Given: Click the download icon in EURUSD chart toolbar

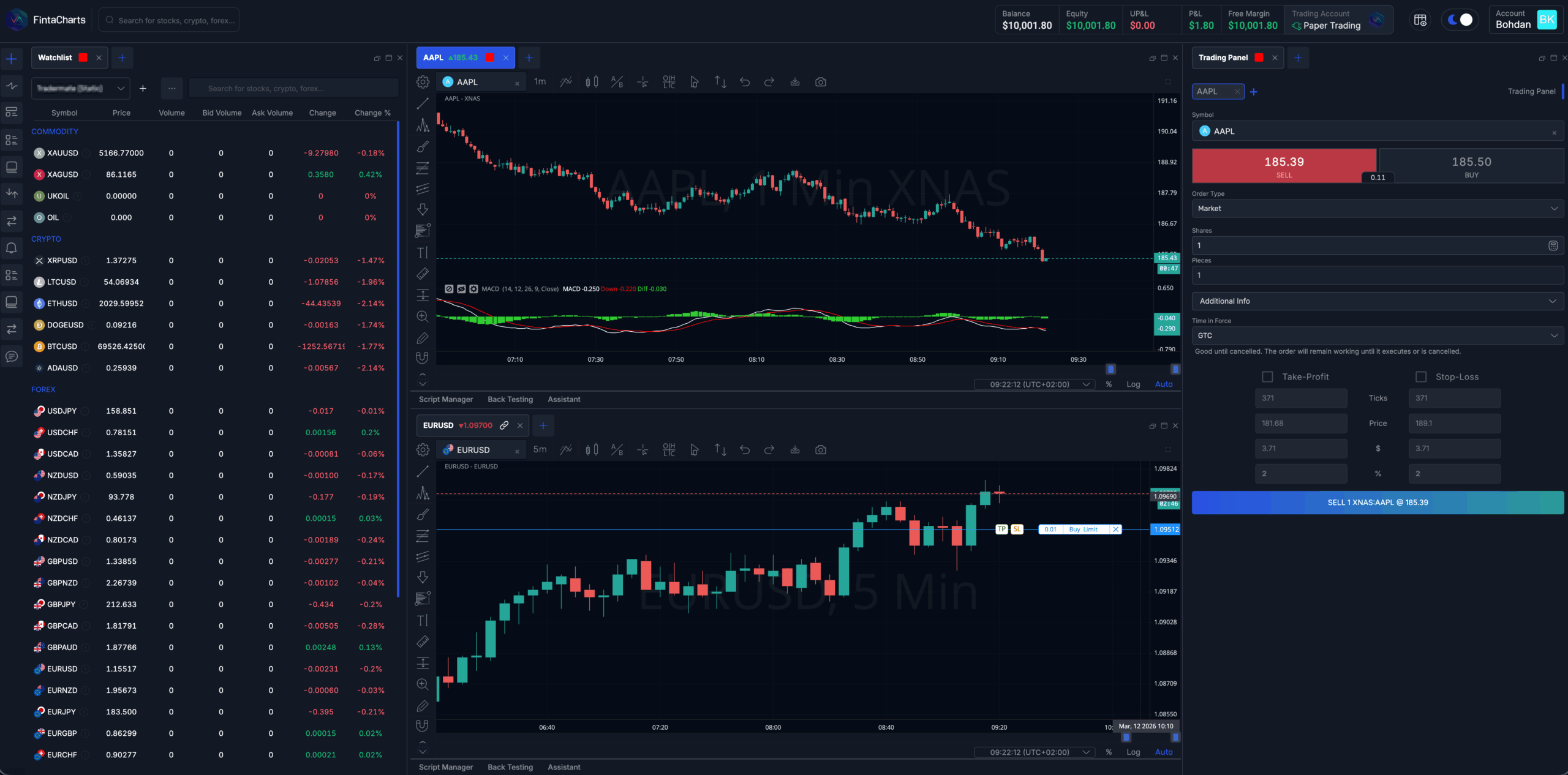Looking at the screenshot, I should pyautogui.click(x=795, y=450).
